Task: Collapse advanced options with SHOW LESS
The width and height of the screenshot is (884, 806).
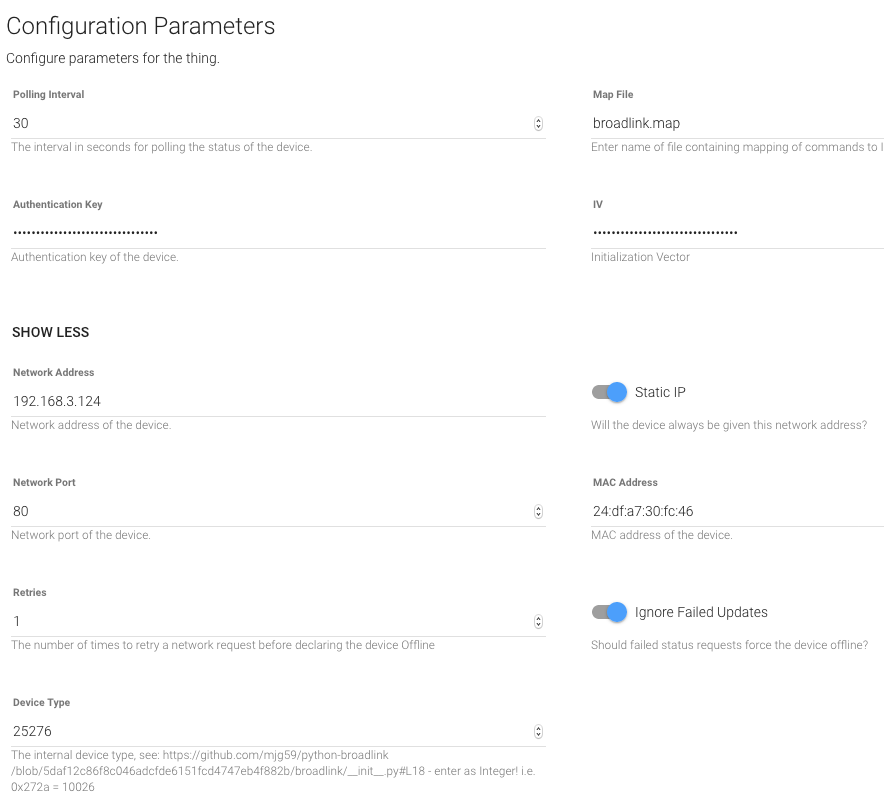Action: (51, 332)
